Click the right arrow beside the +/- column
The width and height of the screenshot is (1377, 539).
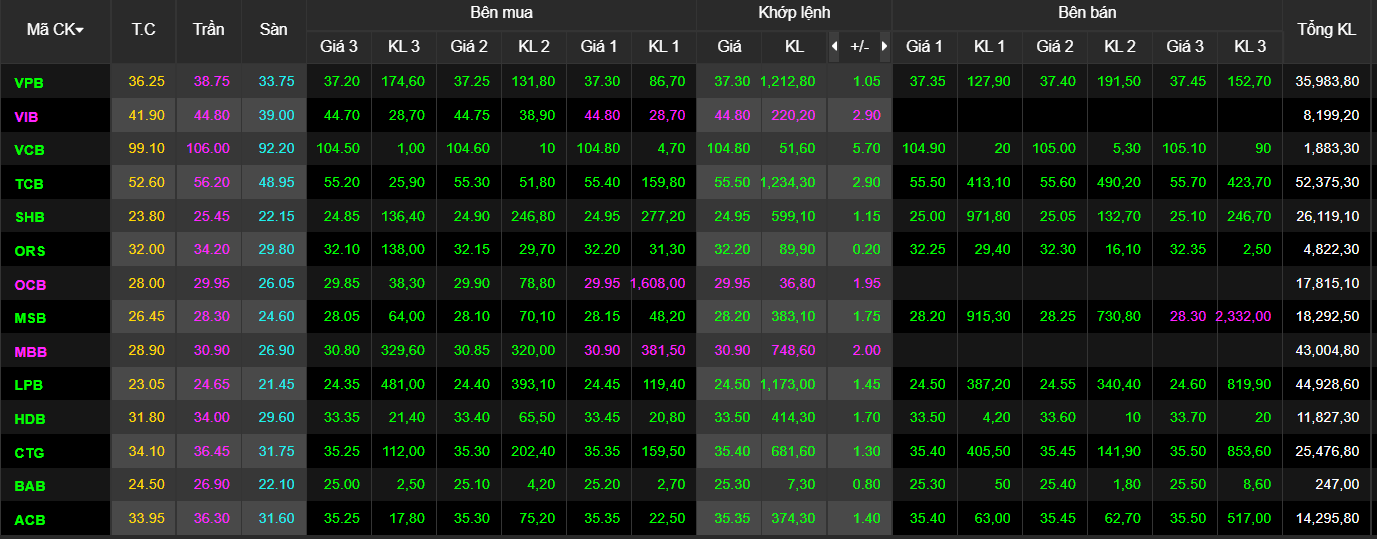pyautogui.click(x=884, y=46)
